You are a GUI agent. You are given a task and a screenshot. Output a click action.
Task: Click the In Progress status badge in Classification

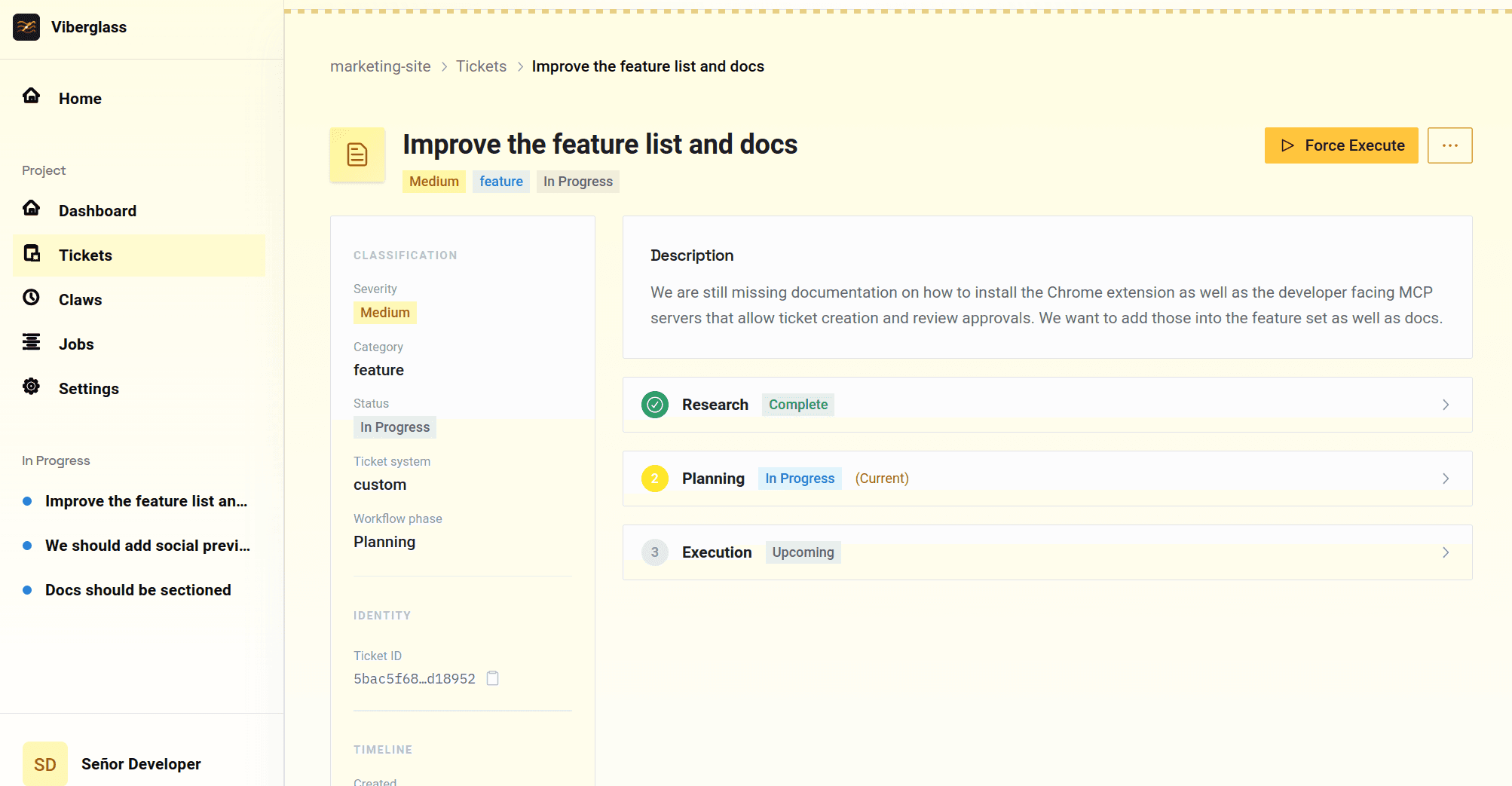395,427
